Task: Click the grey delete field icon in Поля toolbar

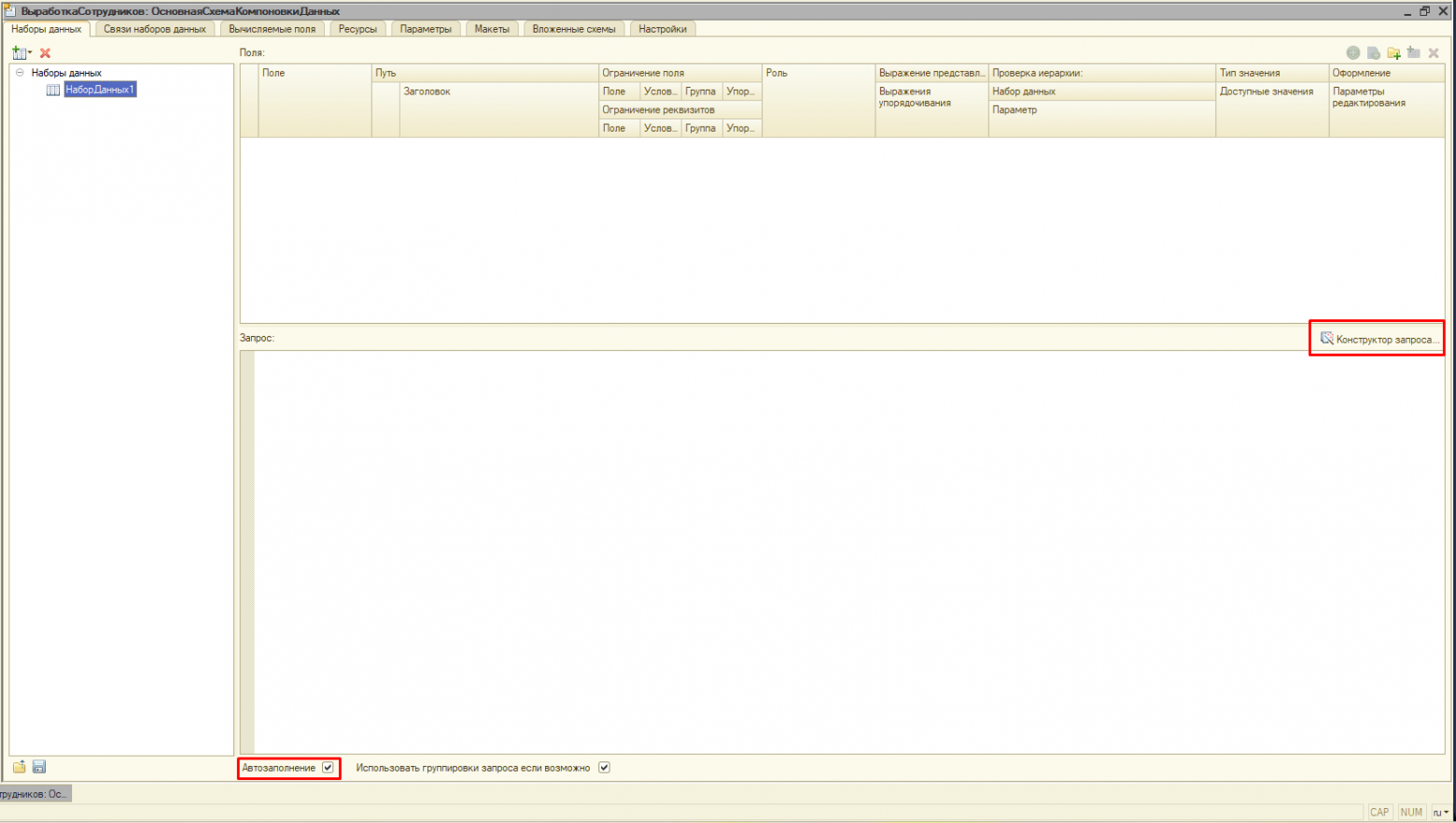Action: [x=1434, y=53]
